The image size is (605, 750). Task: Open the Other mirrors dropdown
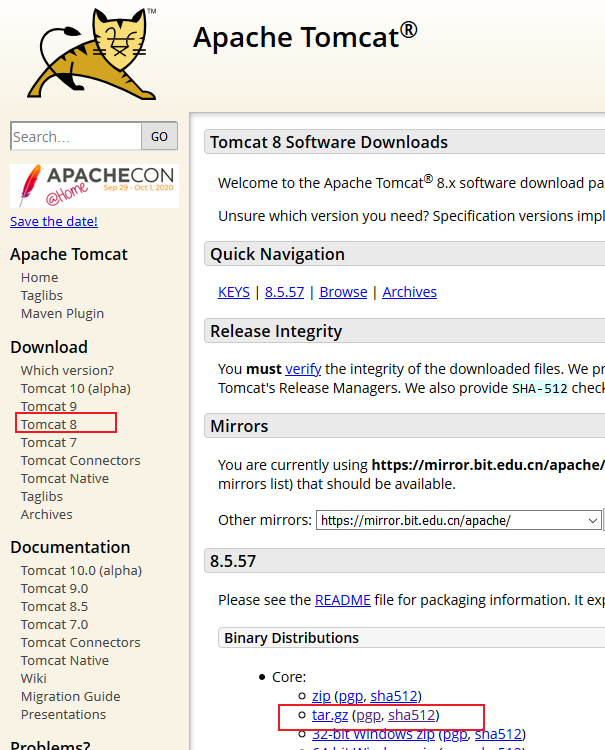point(459,520)
